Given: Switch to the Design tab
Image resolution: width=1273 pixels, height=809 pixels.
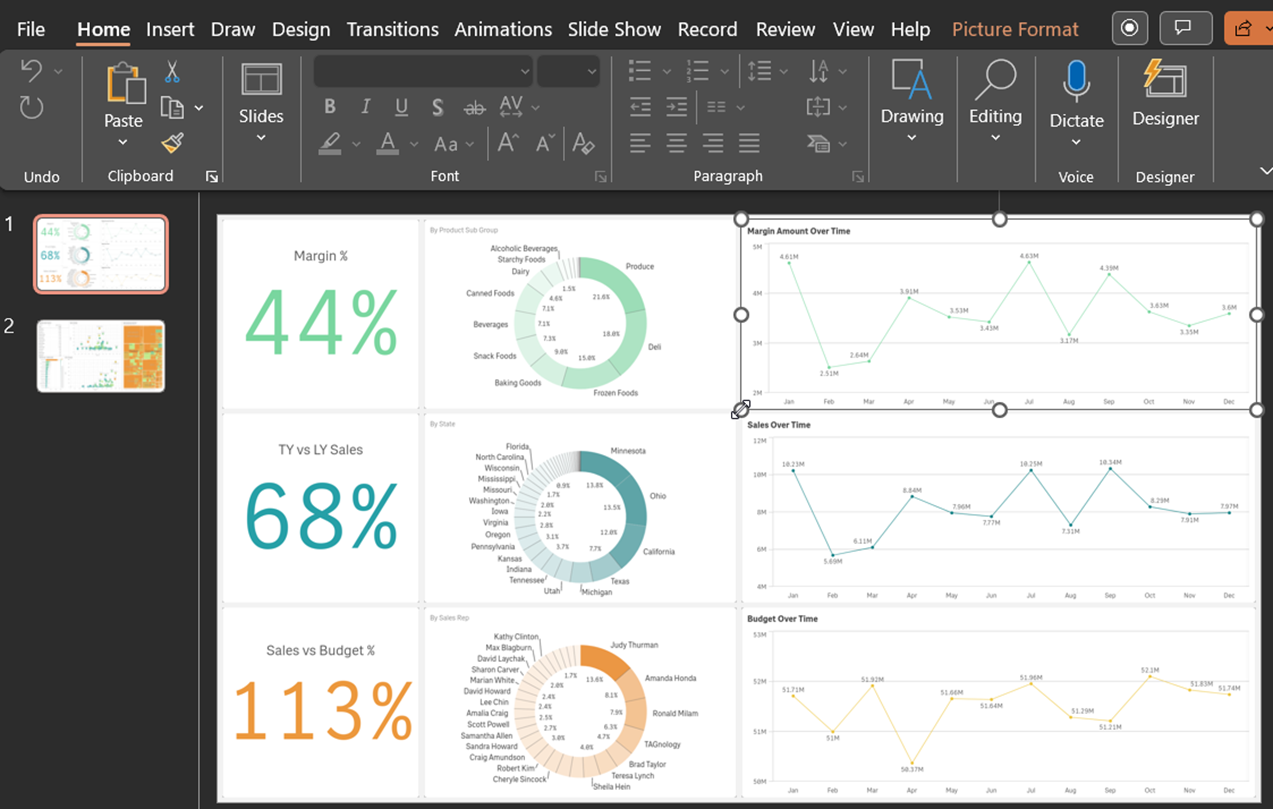Looking at the screenshot, I should pyautogui.click(x=301, y=29).
